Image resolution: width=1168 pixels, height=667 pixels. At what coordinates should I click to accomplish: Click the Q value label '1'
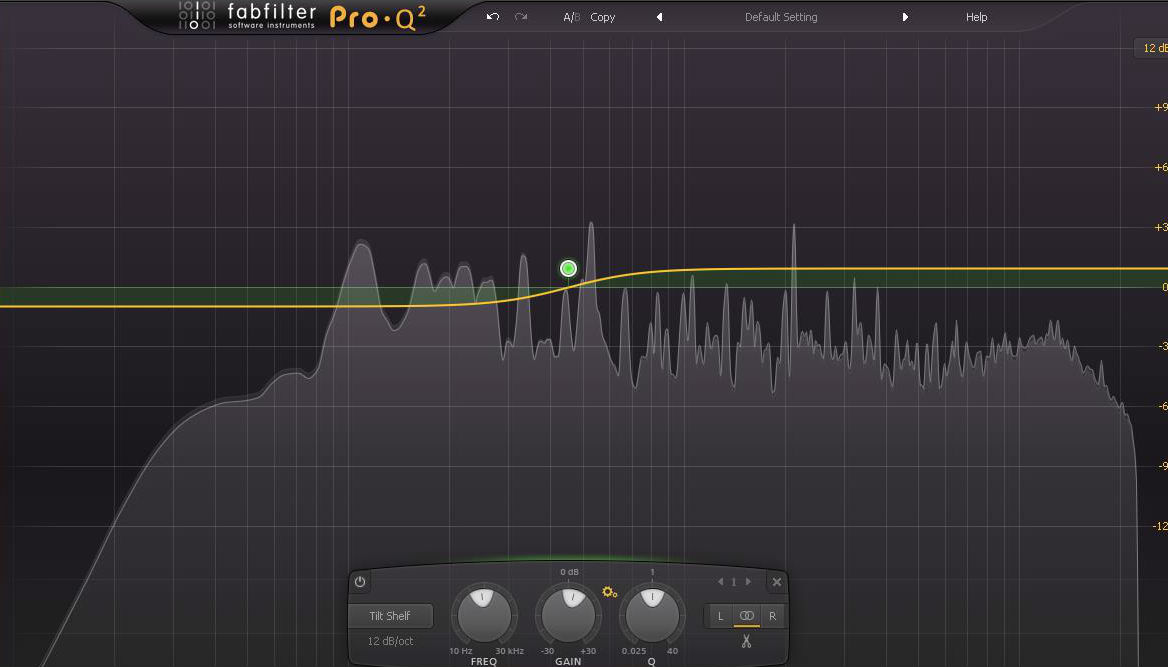(x=652, y=572)
